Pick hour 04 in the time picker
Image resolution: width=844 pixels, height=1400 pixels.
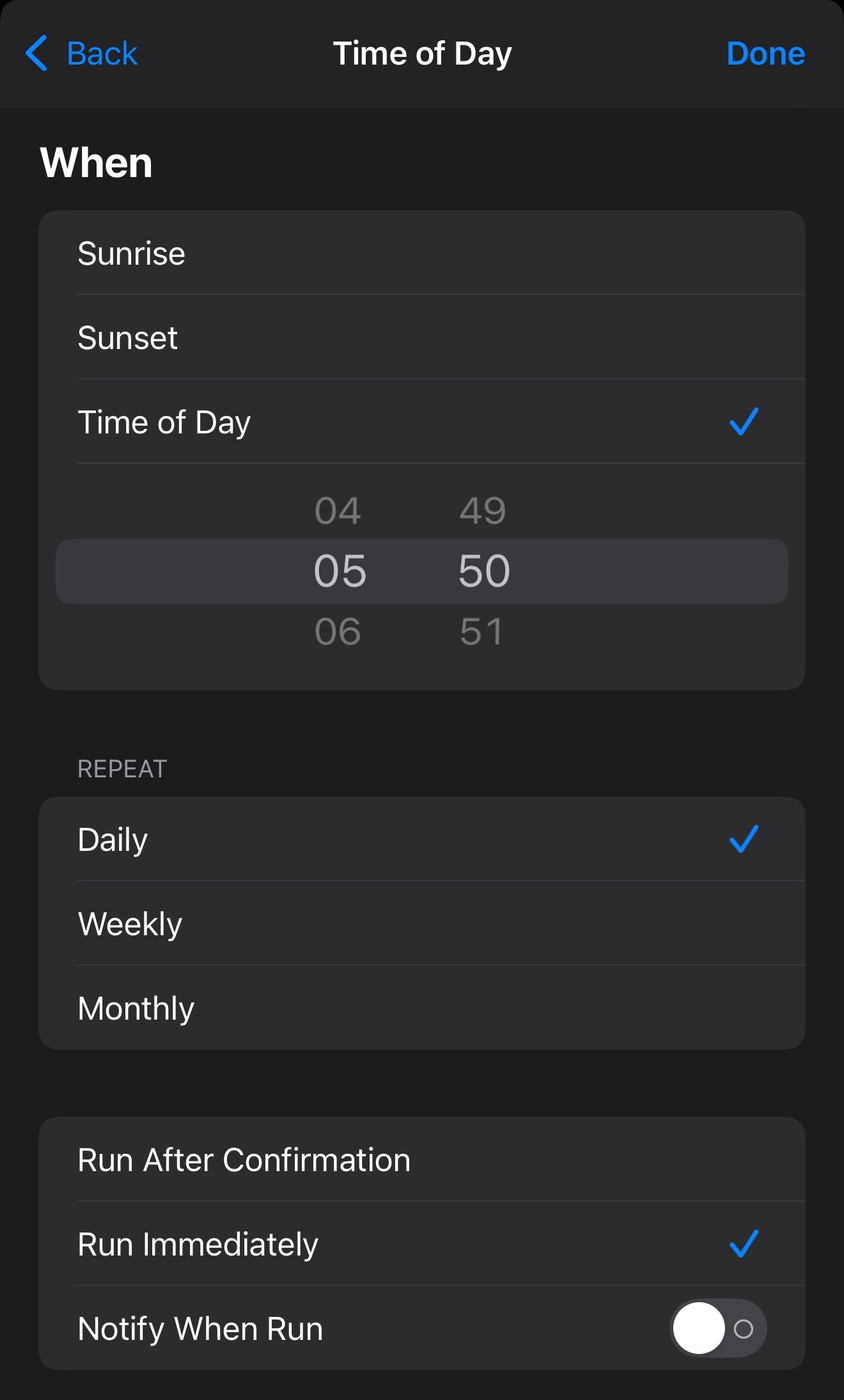pos(338,511)
